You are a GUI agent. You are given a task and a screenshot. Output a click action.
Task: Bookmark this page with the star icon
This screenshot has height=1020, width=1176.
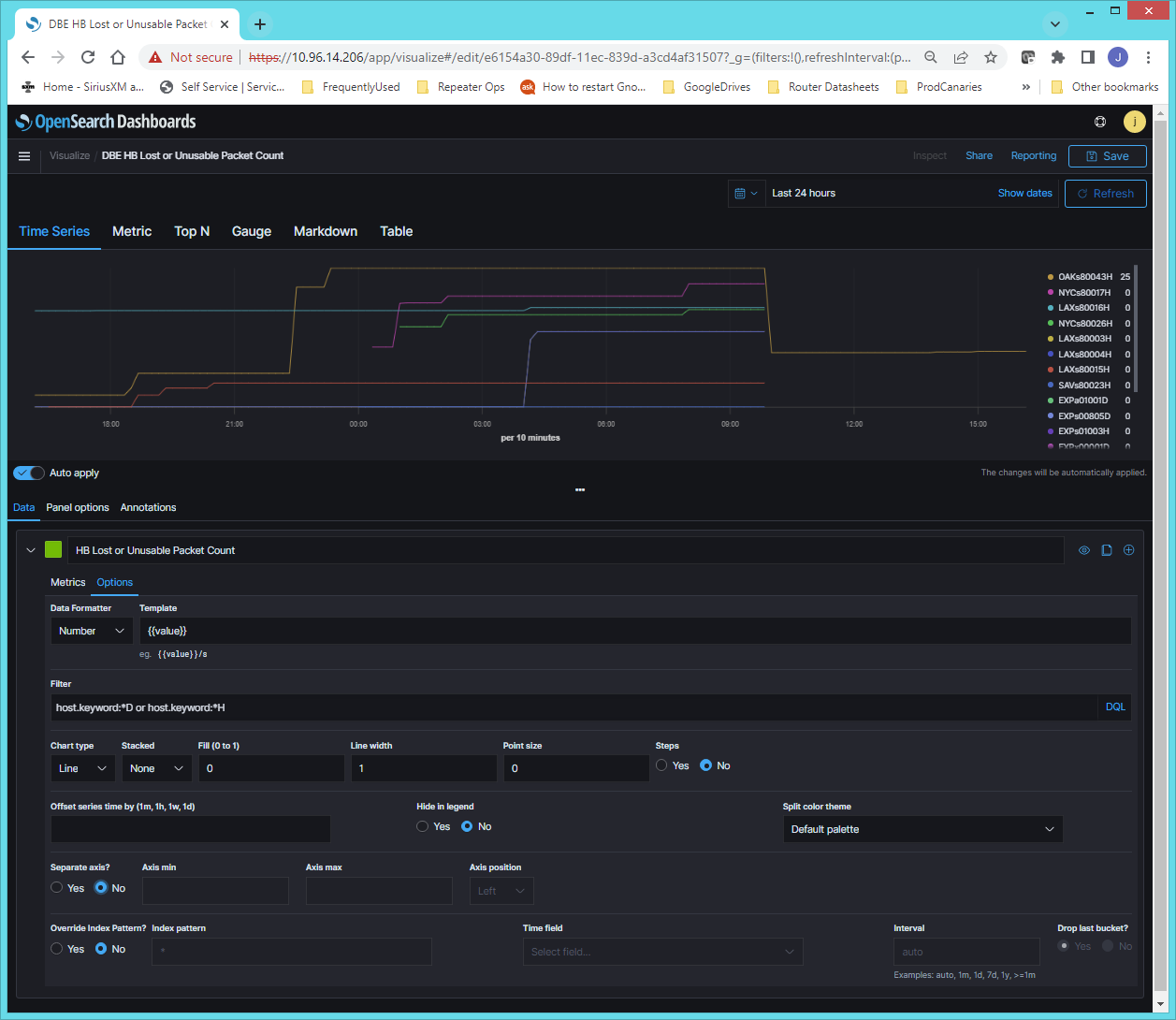click(x=991, y=57)
